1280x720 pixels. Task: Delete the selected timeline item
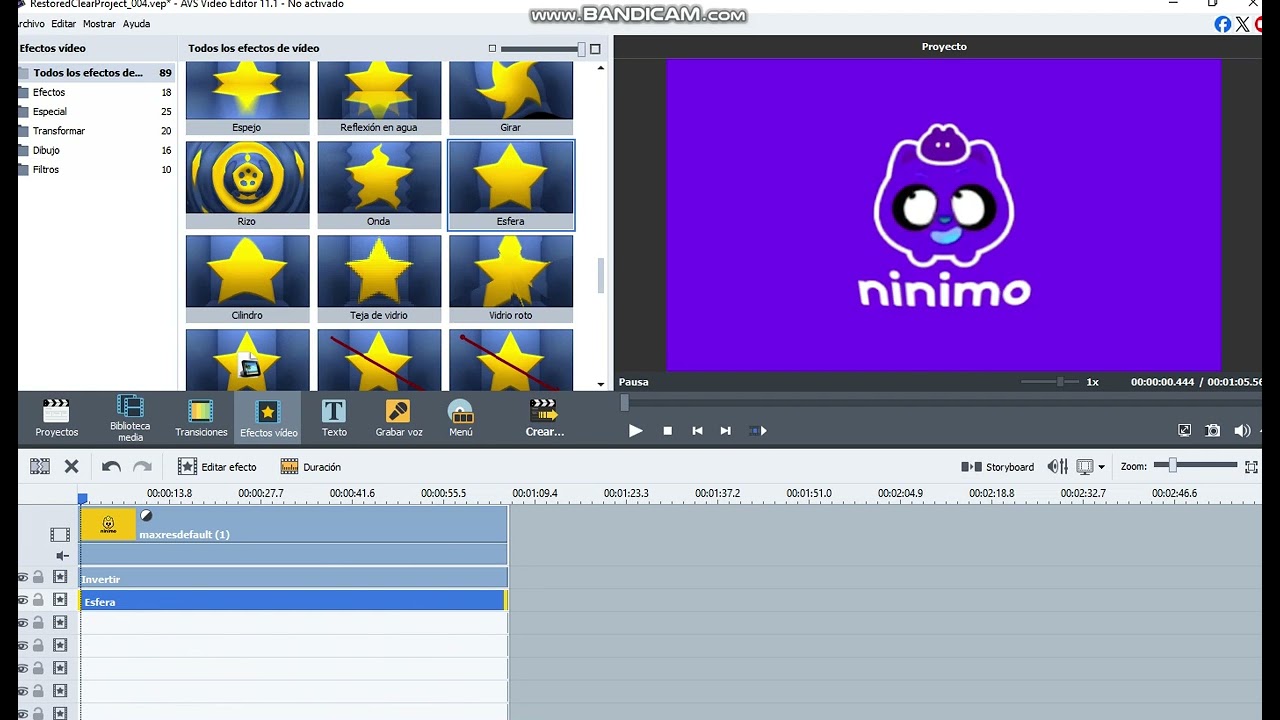click(72, 466)
